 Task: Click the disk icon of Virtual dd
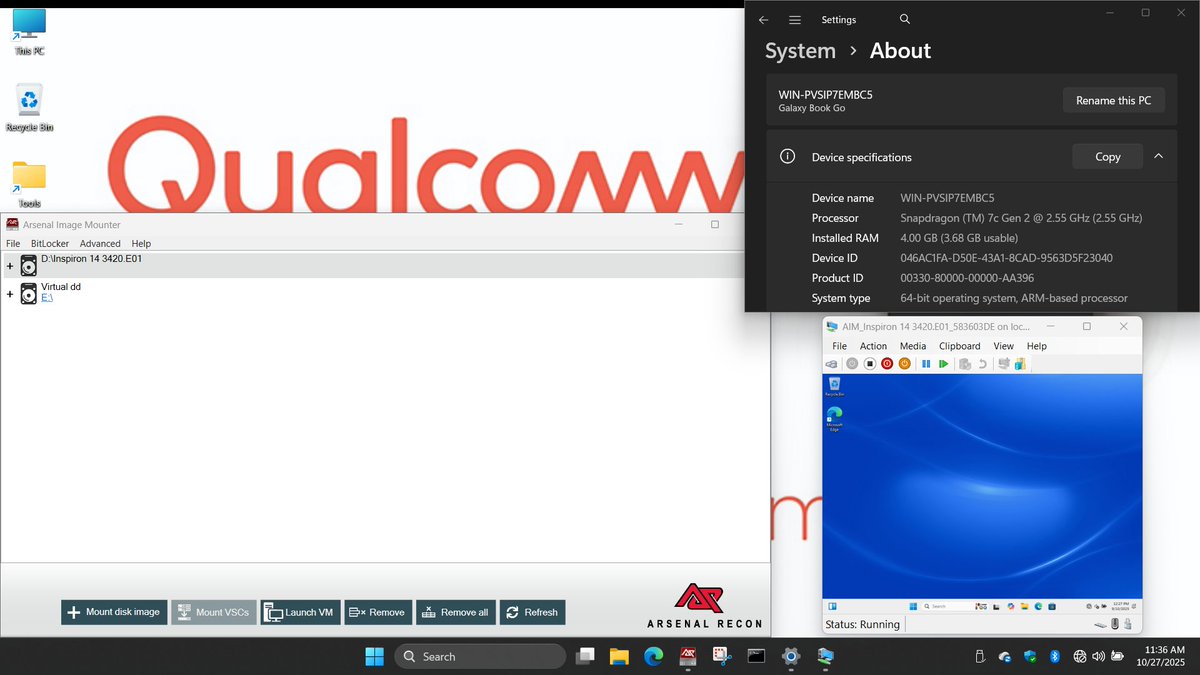[x=29, y=293]
